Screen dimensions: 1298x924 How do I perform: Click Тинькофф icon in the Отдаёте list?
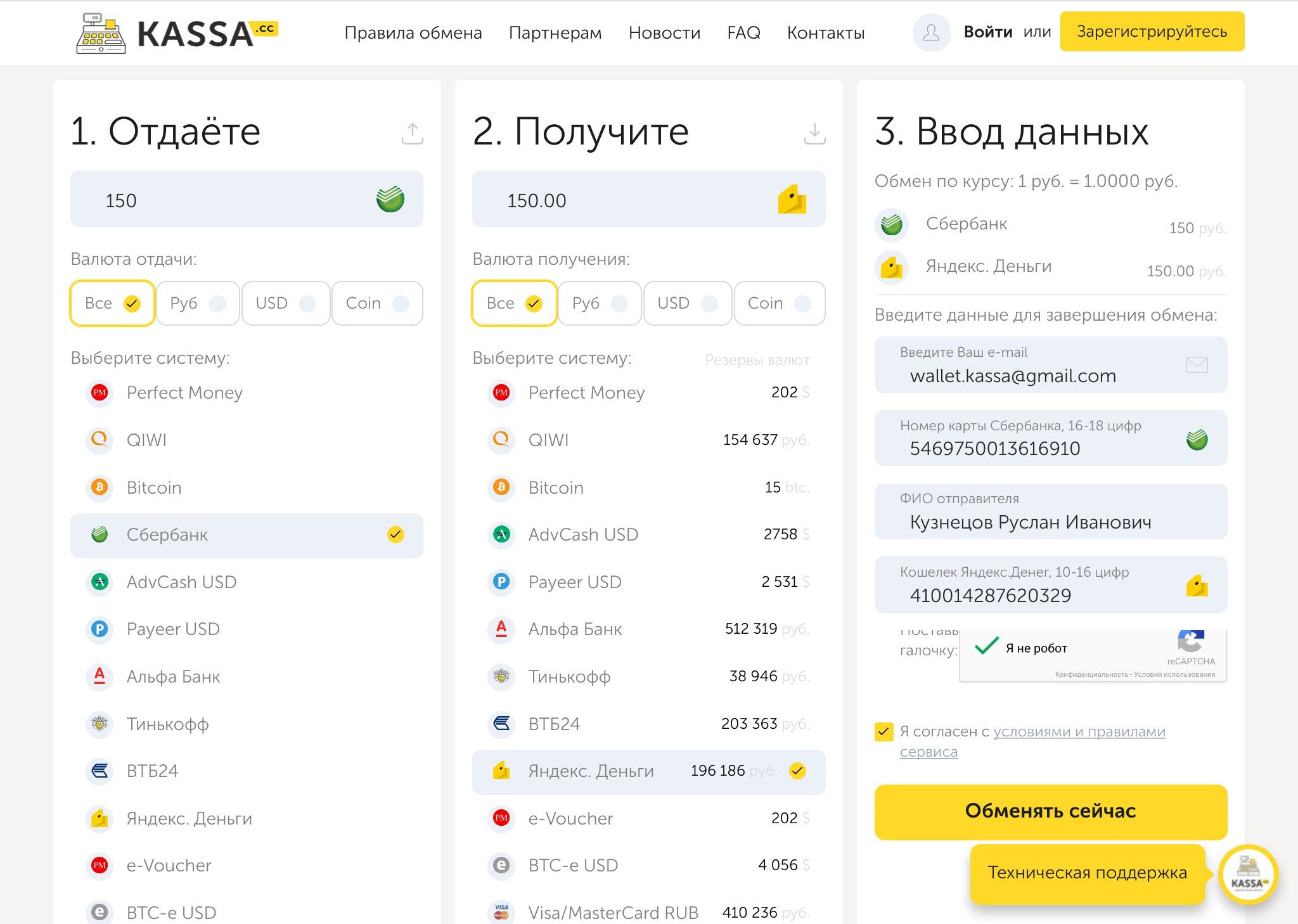click(100, 723)
